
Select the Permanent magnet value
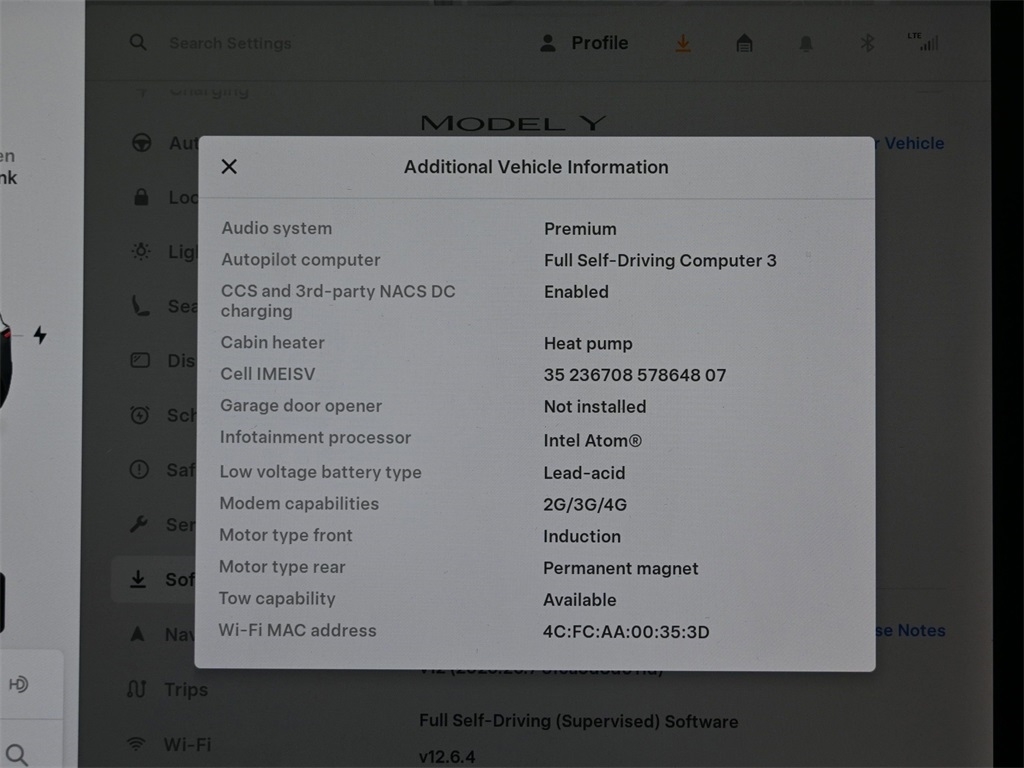point(620,568)
